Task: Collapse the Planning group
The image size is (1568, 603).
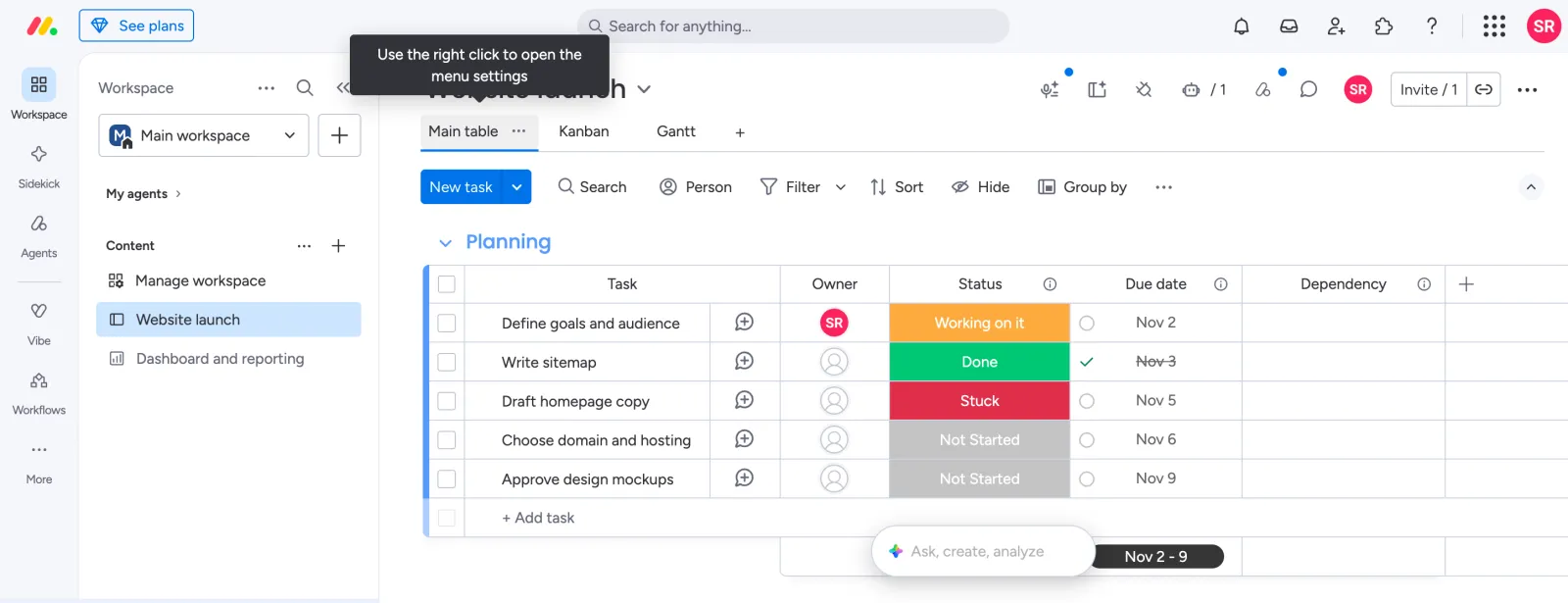Action: pyautogui.click(x=445, y=243)
